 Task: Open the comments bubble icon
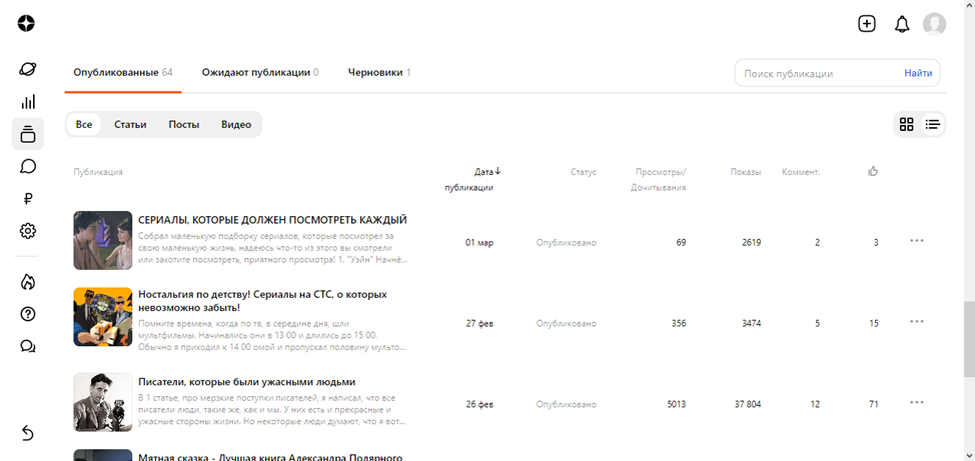27,166
